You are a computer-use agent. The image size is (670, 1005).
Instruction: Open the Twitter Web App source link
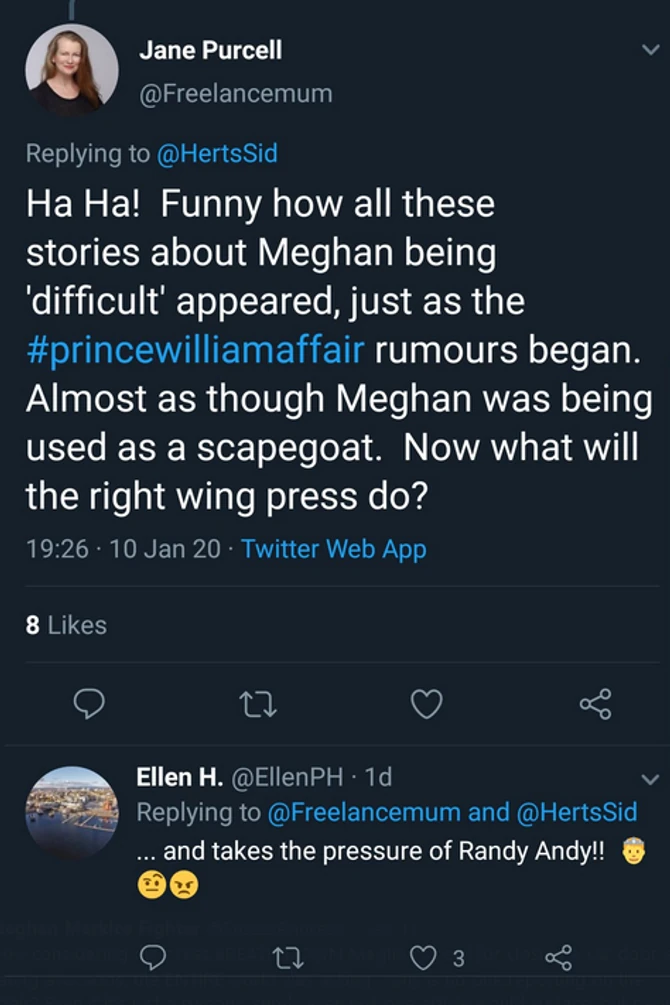click(x=333, y=549)
